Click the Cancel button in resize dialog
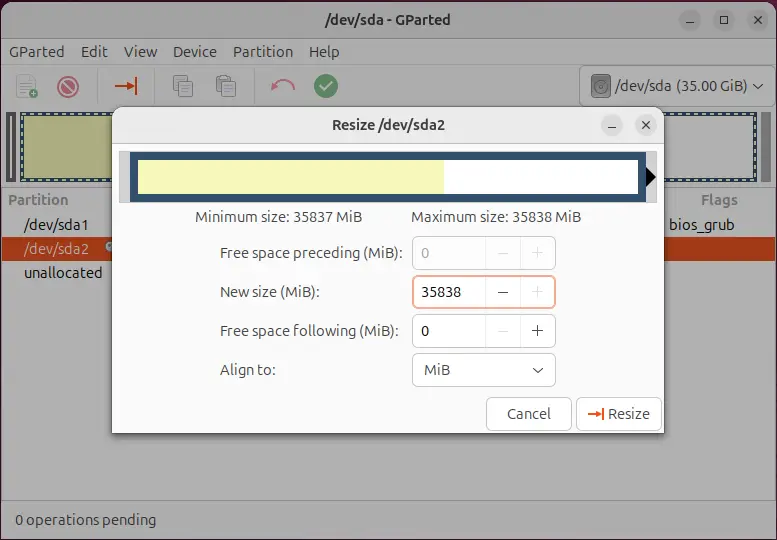 [x=529, y=414]
